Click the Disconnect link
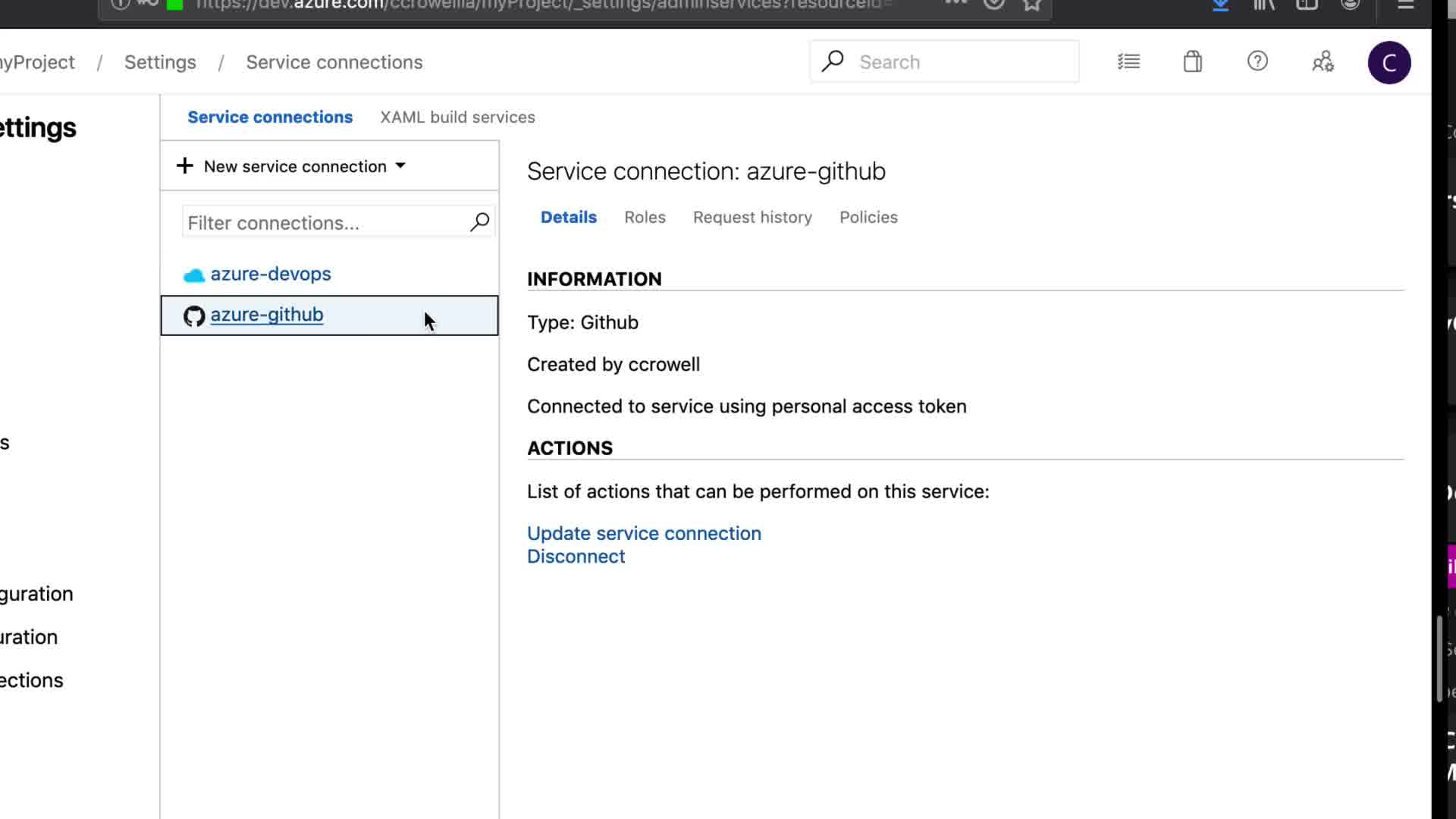 click(x=576, y=557)
